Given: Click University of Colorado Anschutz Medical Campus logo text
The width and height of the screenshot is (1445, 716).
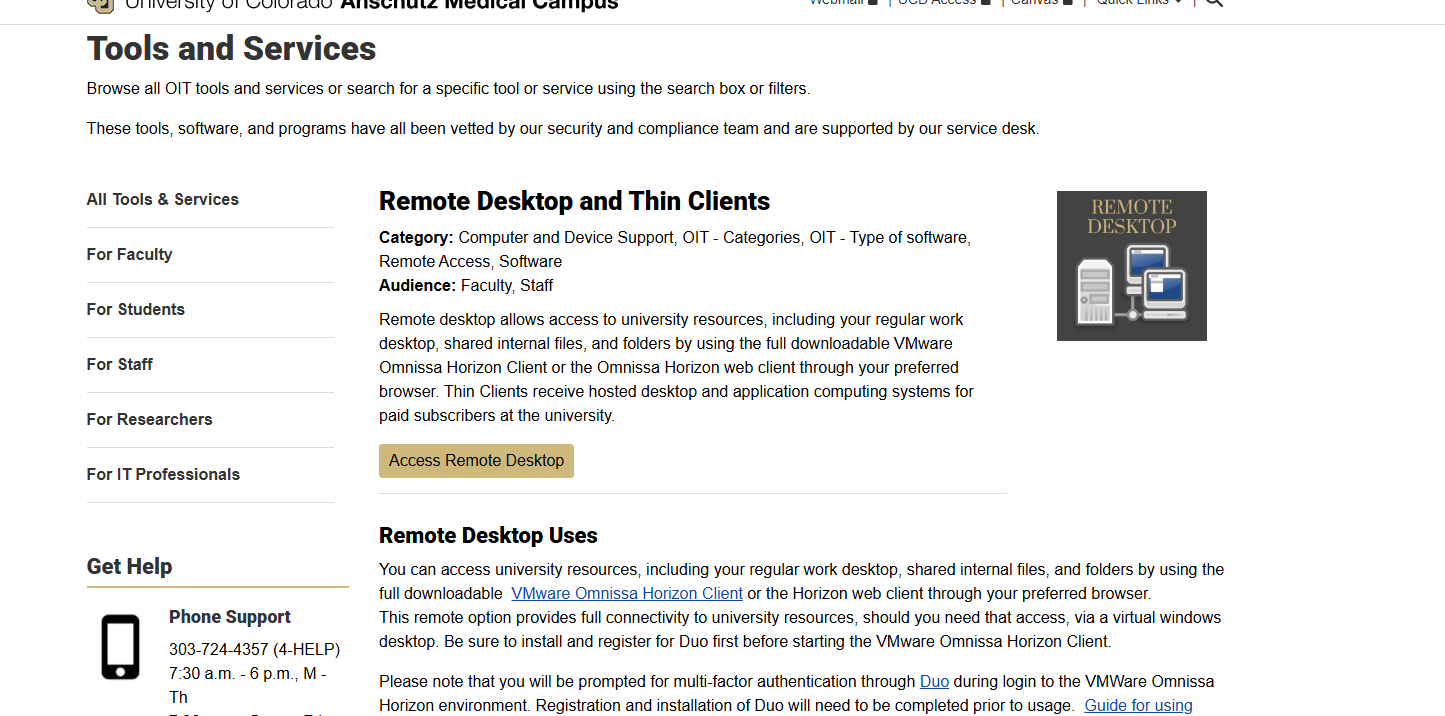Looking at the screenshot, I should [x=371, y=3].
